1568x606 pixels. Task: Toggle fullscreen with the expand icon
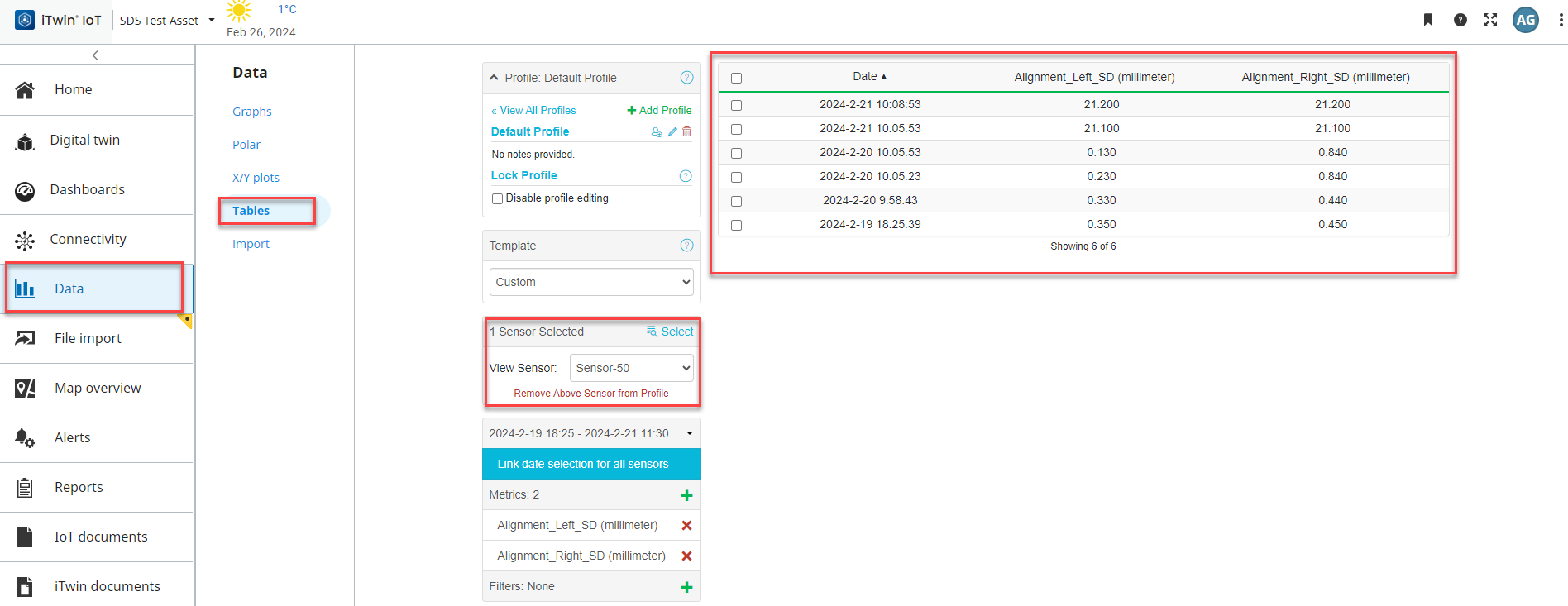(x=1490, y=20)
